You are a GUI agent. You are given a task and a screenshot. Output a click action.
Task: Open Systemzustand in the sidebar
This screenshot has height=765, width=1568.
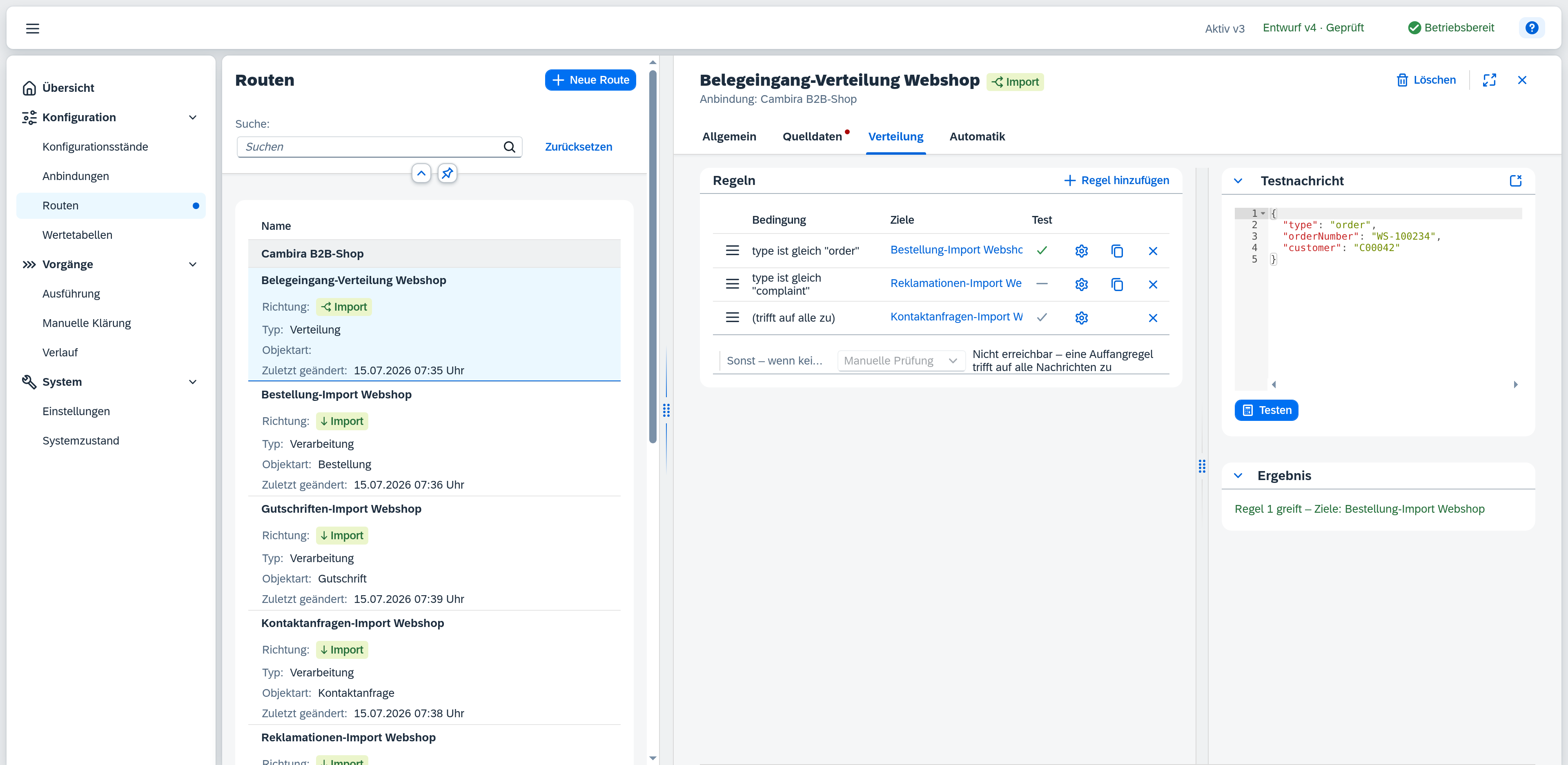111,440
